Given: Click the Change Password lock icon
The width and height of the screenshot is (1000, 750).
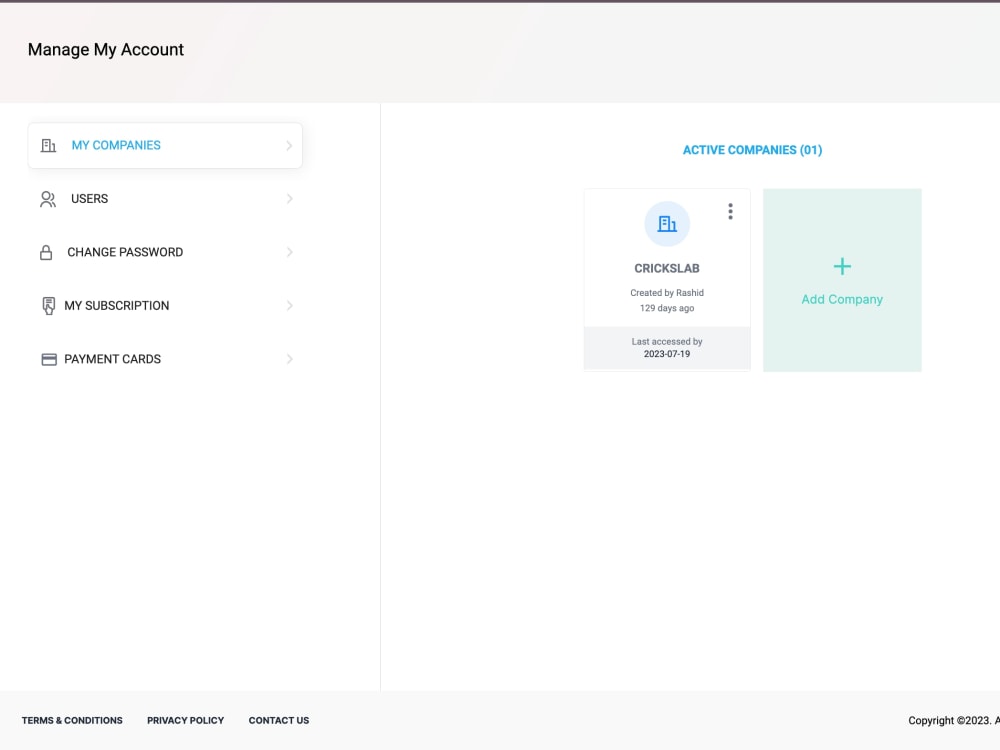Looking at the screenshot, I should pos(46,253).
